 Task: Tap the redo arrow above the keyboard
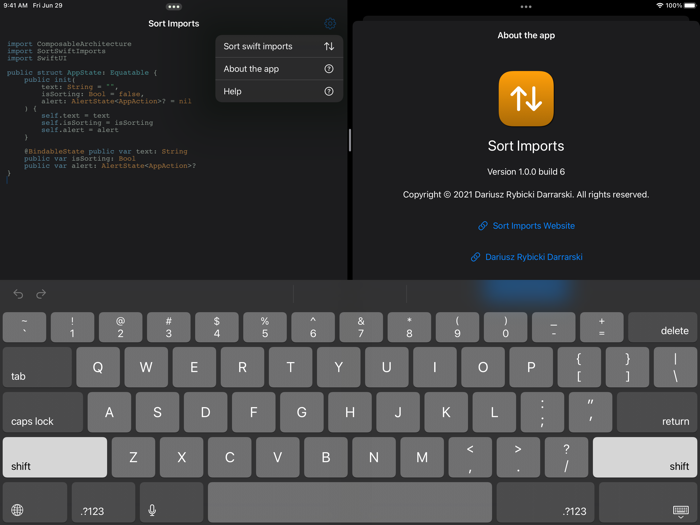click(x=41, y=294)
